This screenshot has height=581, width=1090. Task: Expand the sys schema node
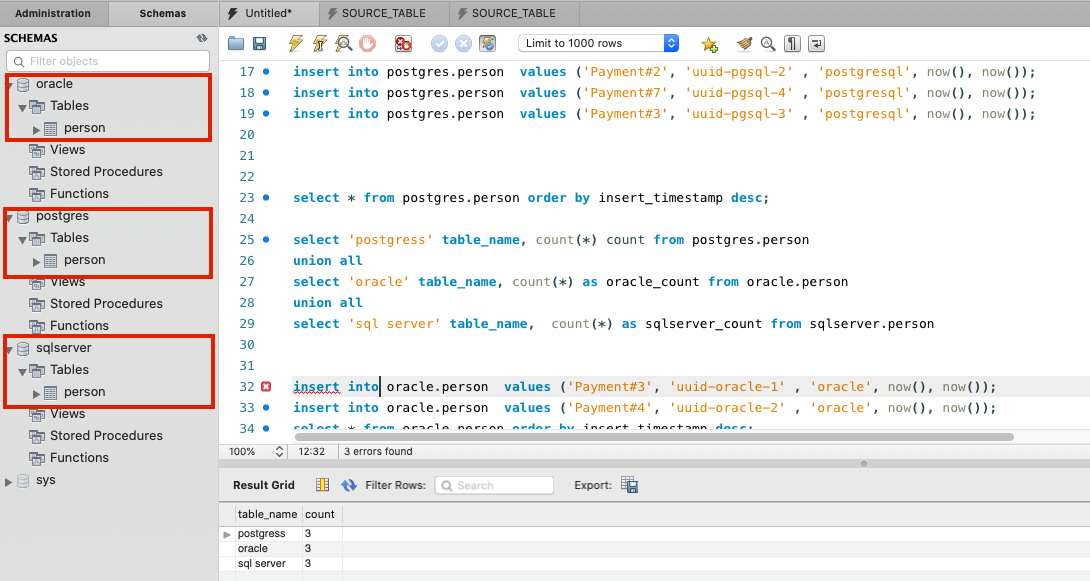(9, 481)
